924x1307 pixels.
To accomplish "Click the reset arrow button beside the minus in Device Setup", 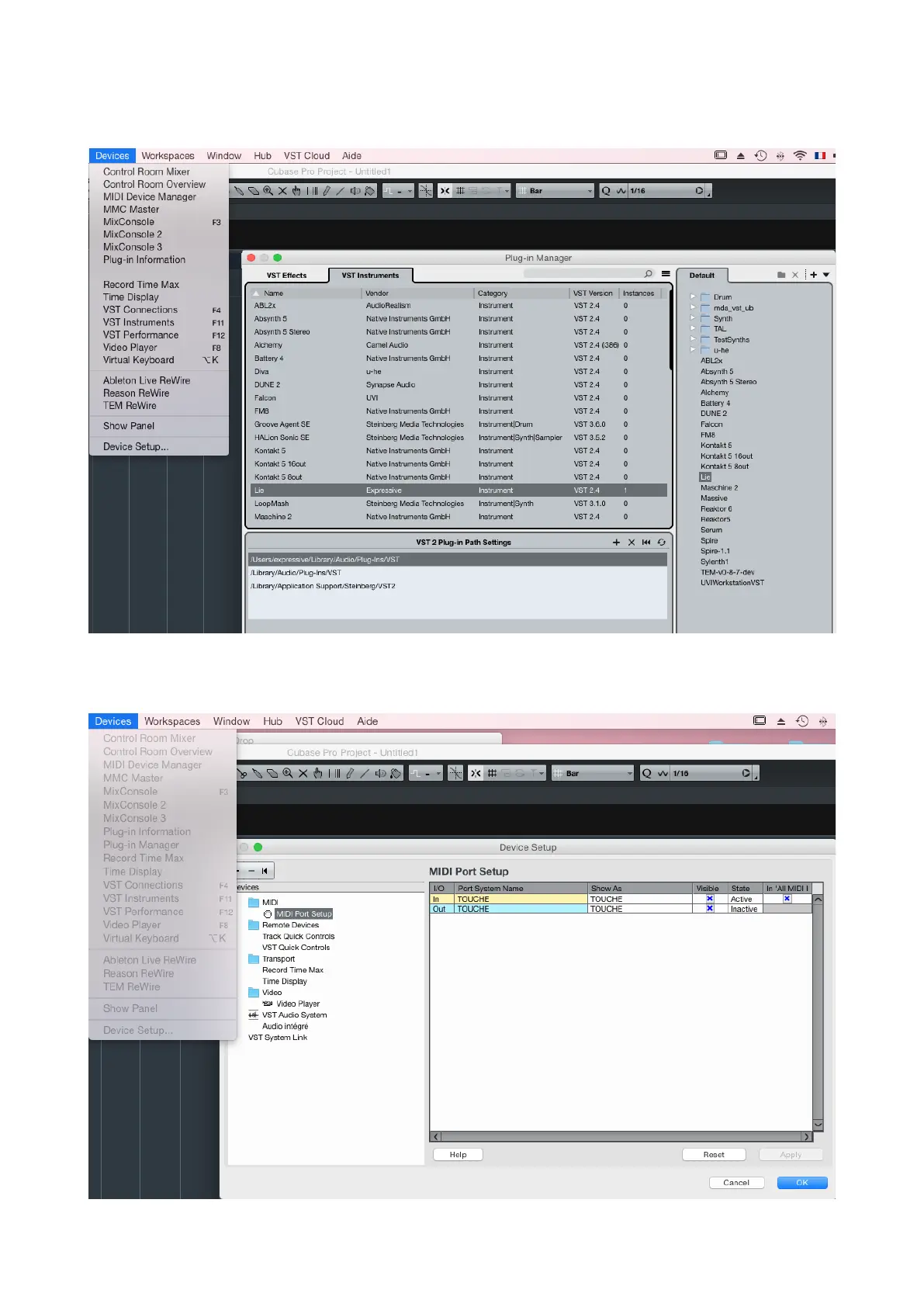I will 265,871.
